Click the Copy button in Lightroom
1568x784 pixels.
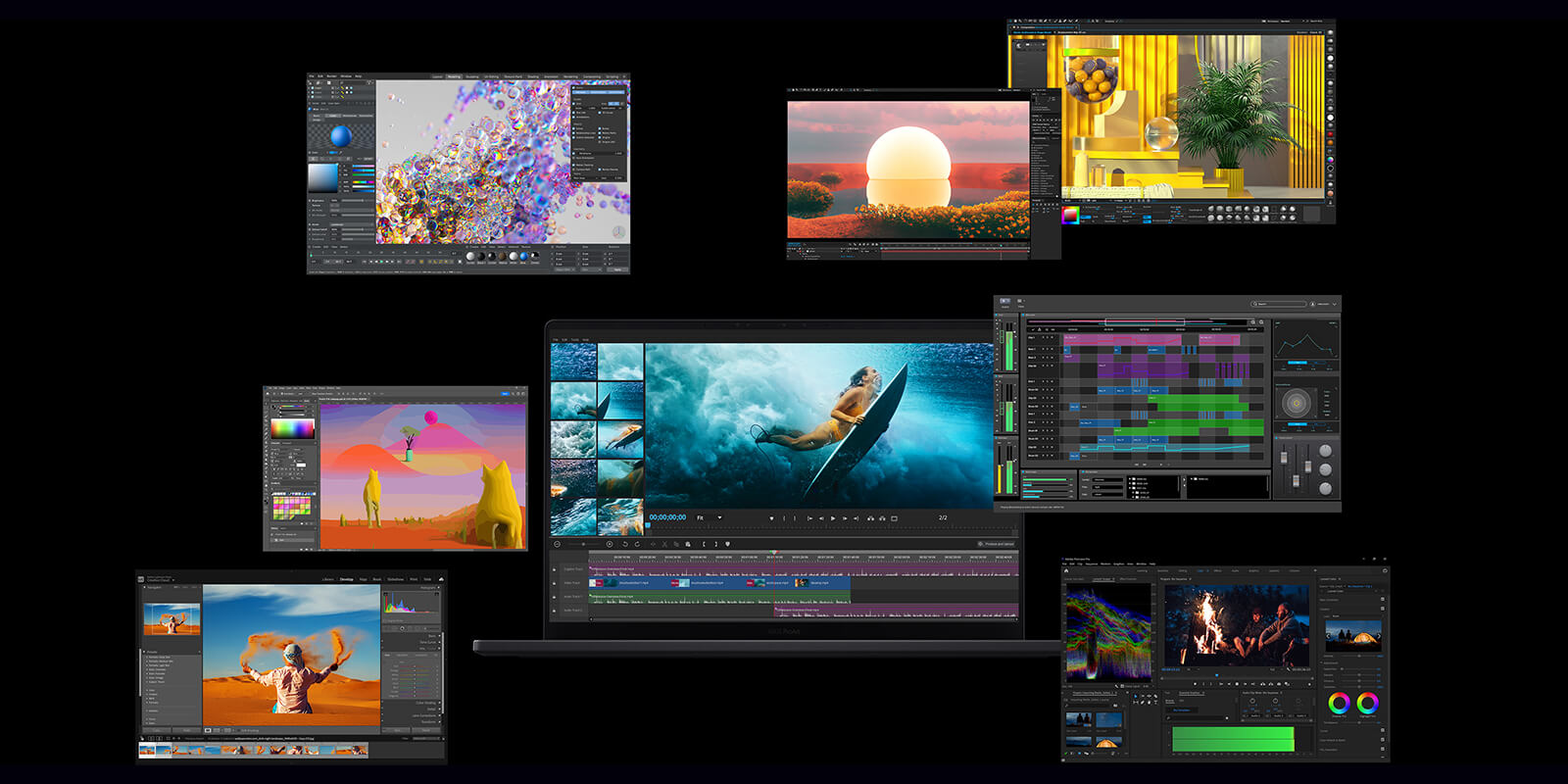click(157, 730)
